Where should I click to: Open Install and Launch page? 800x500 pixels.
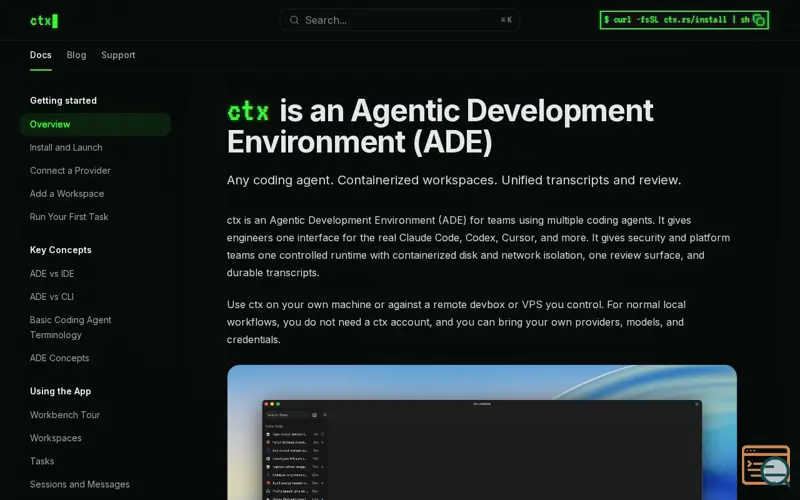pos(66,147)
